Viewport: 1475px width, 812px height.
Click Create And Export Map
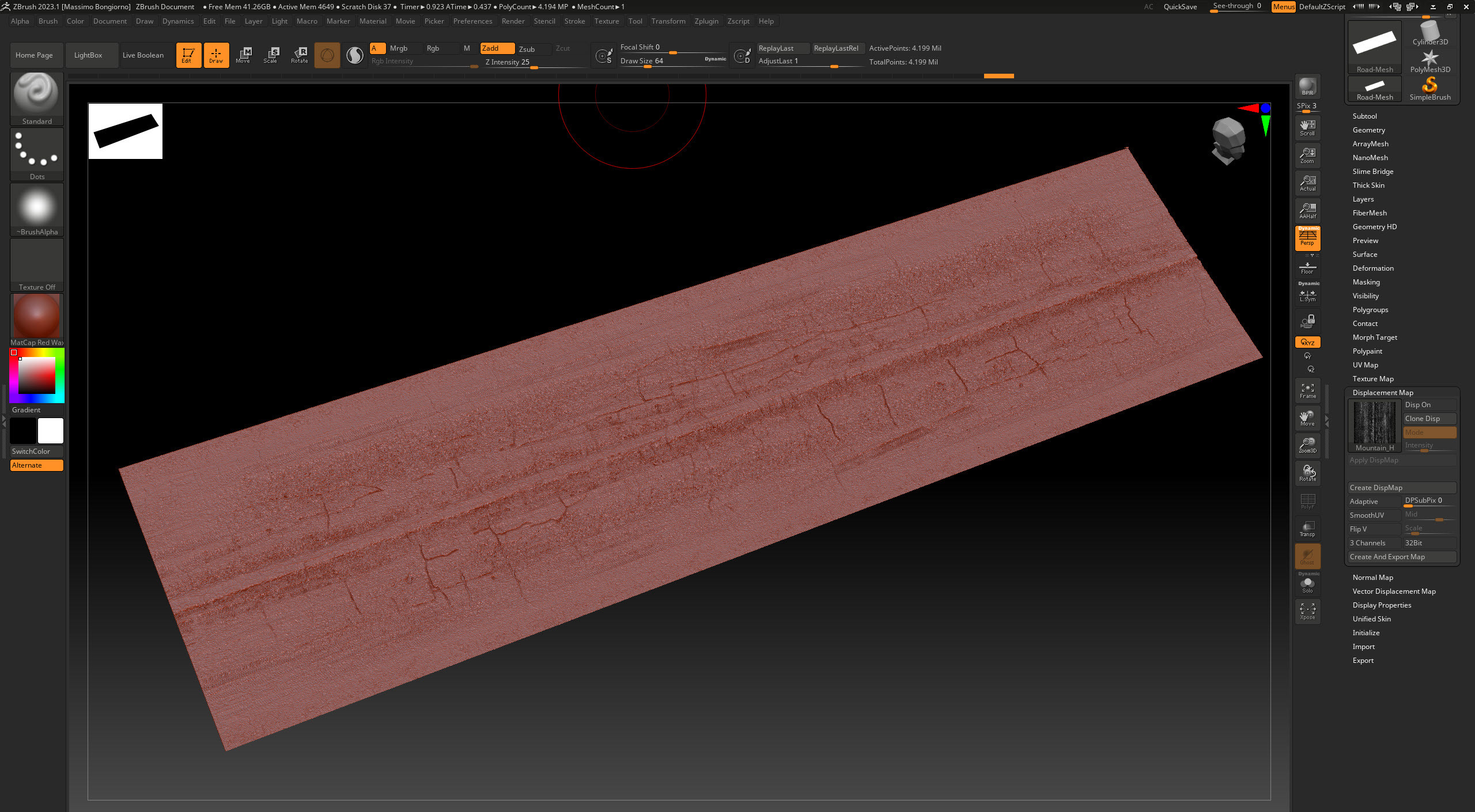(x=1402, y=557)
